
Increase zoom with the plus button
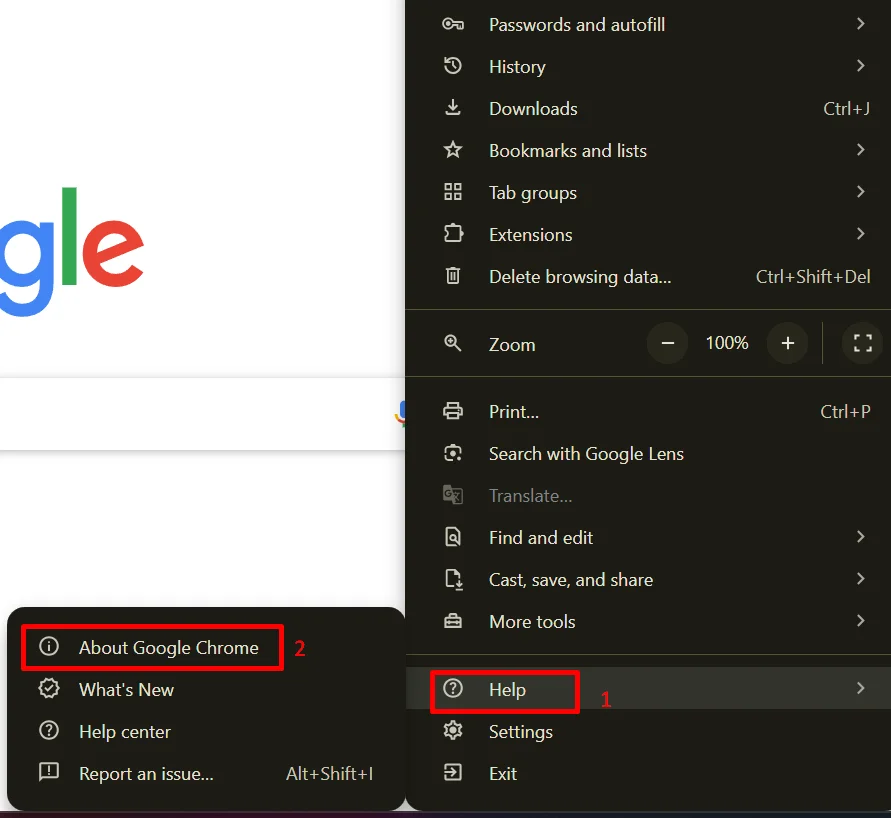coord(788,343)
